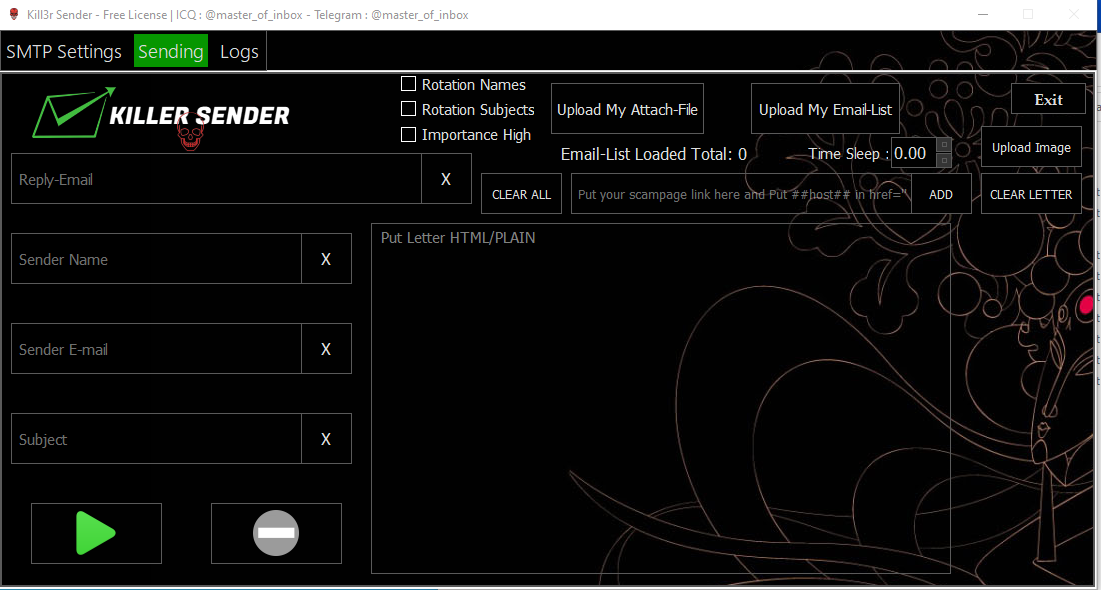Focus the Put Letter HTML/PLAIN text area
Image resolution: width=1101 pixels, height=590 pixels.
(660, 400)
